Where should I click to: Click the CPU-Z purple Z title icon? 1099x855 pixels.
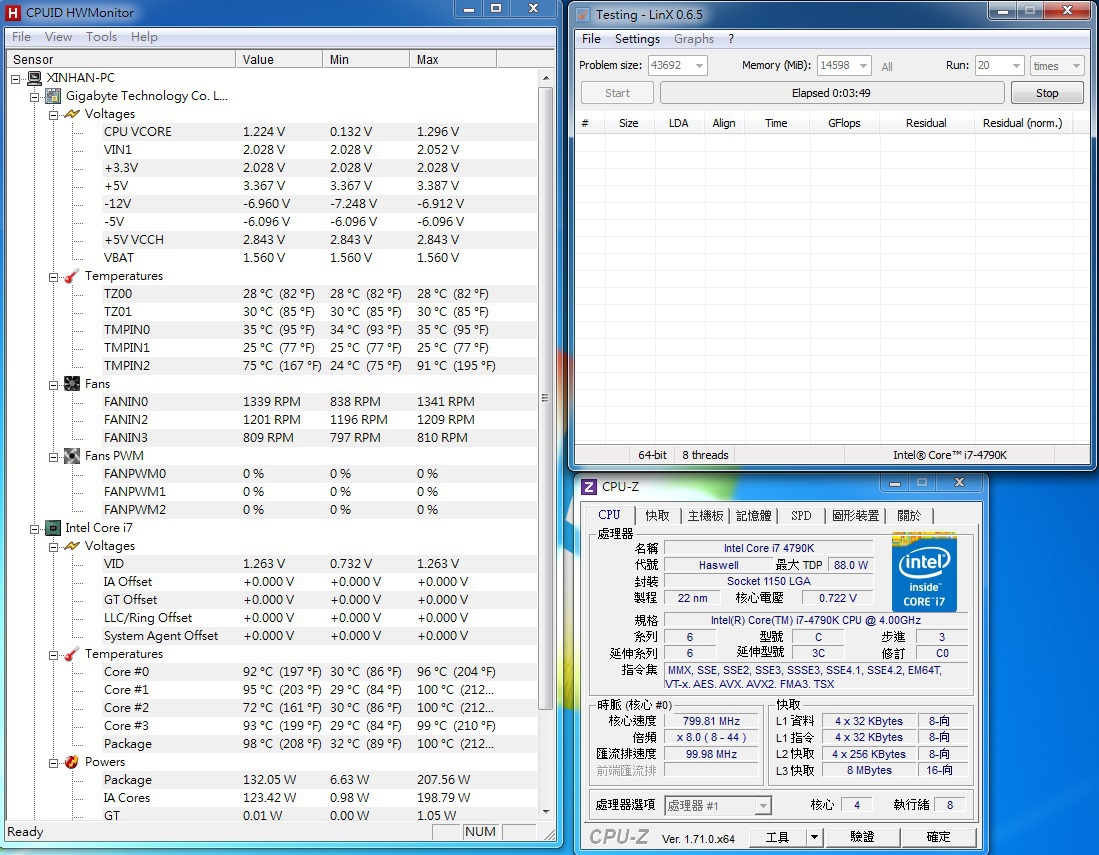[x=589, y=486]
